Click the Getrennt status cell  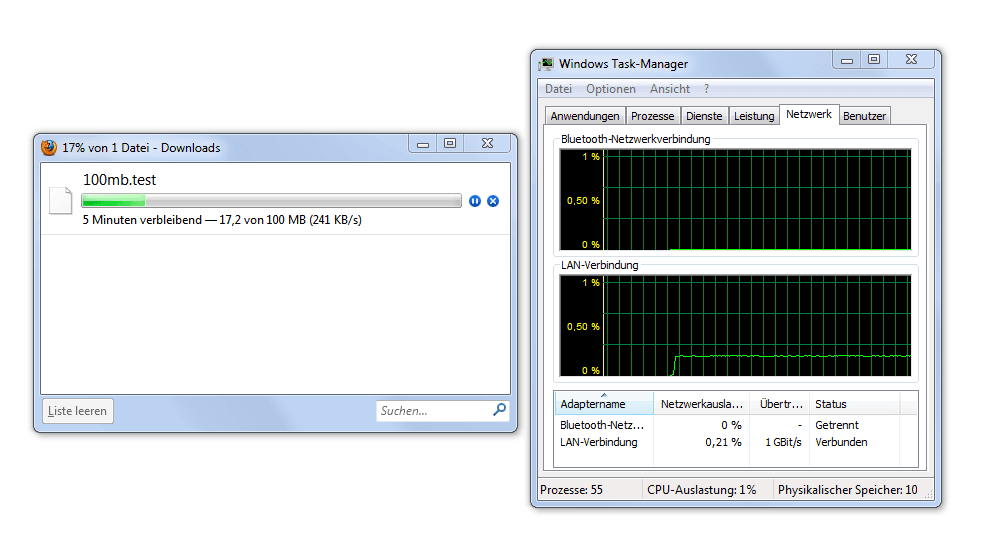coord(836,425)
